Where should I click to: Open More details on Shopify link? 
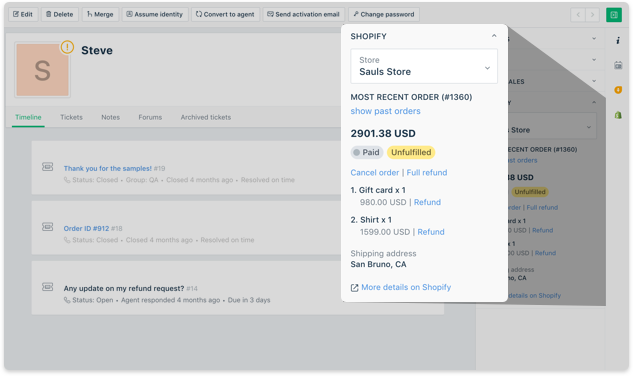pyautogui.click(x=406, y=287)
